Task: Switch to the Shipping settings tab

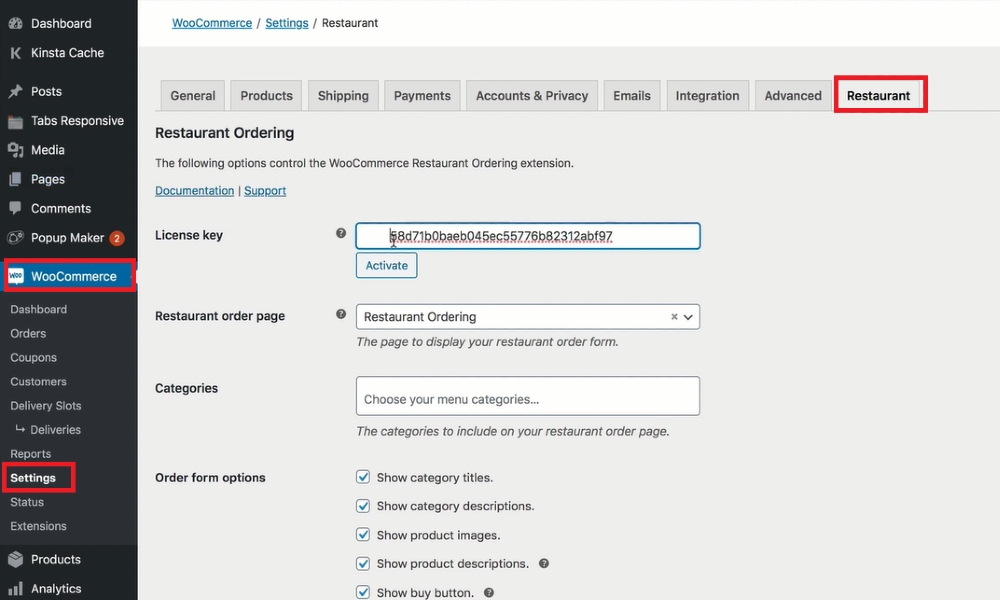Action: tap(343, 96)
